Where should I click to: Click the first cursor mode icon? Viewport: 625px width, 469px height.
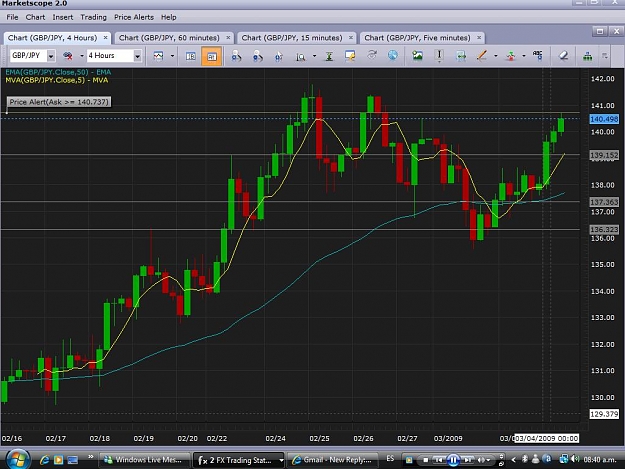click(x=236, y=56)
